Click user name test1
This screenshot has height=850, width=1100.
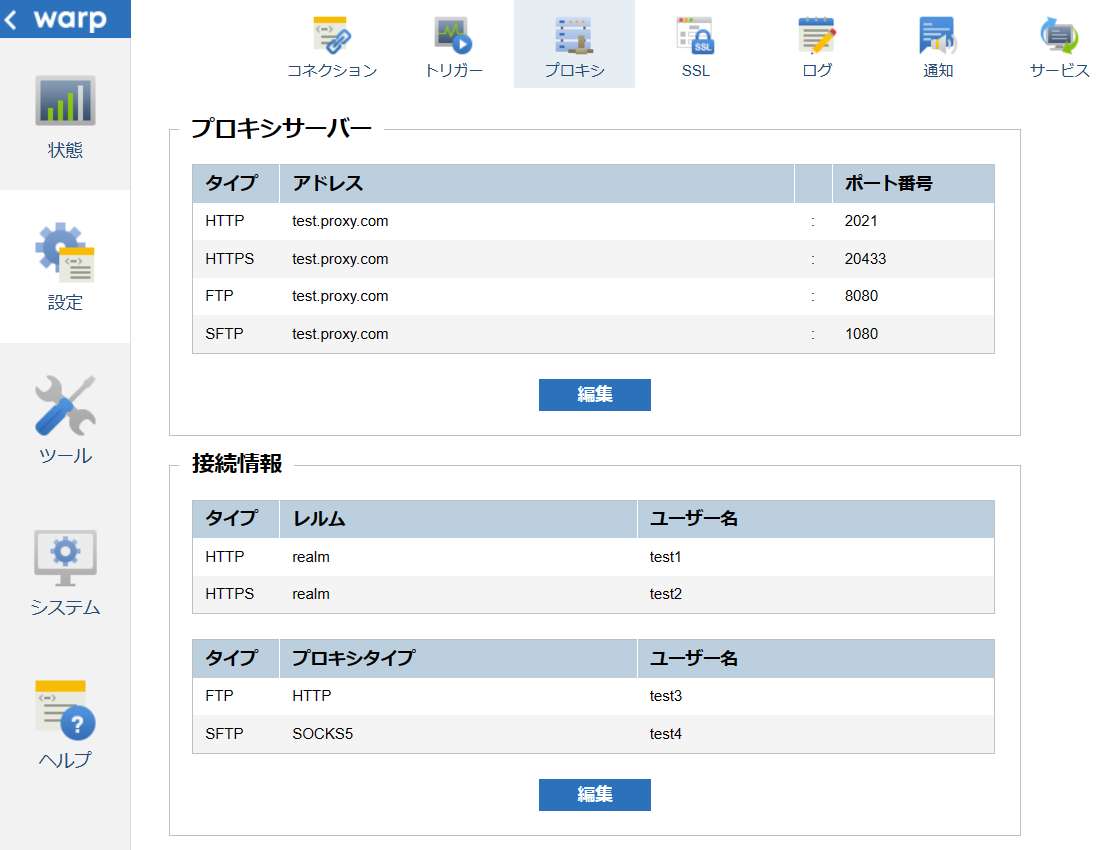coord(665,557)
